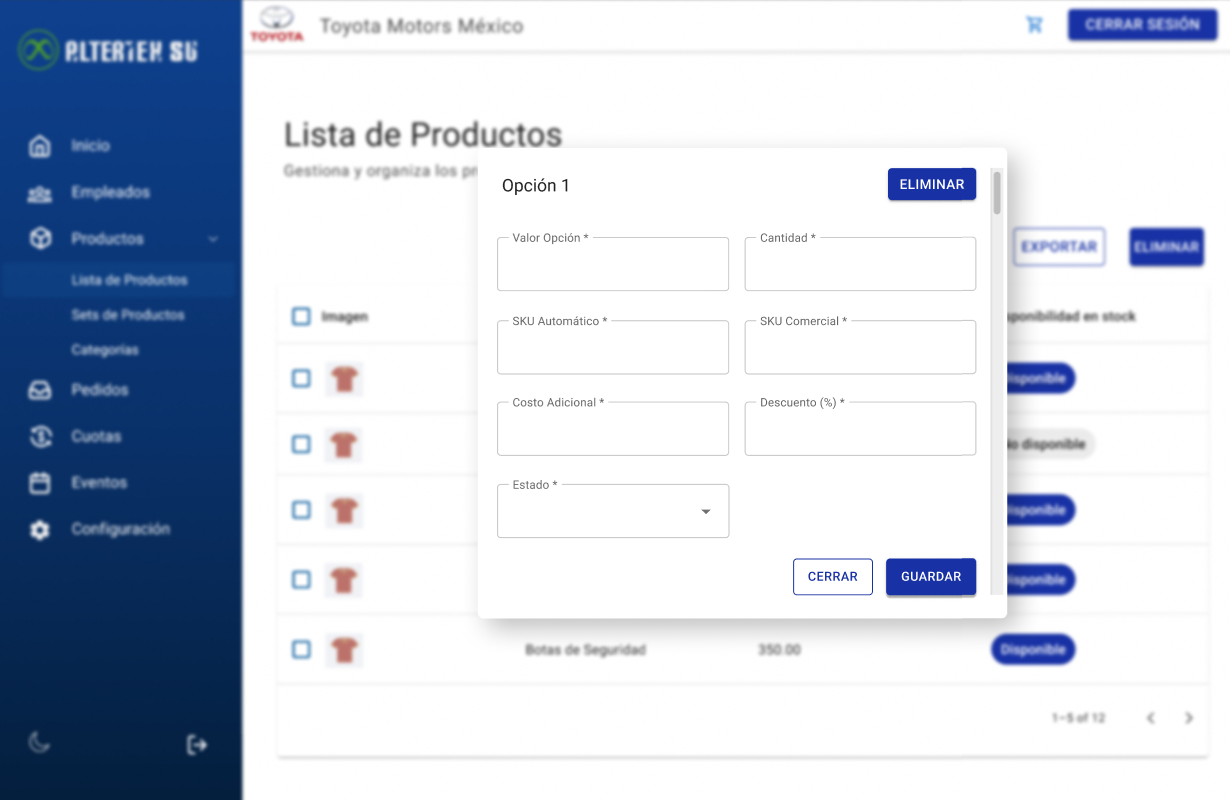Click the Imagen column header

[x=345, y=316]
